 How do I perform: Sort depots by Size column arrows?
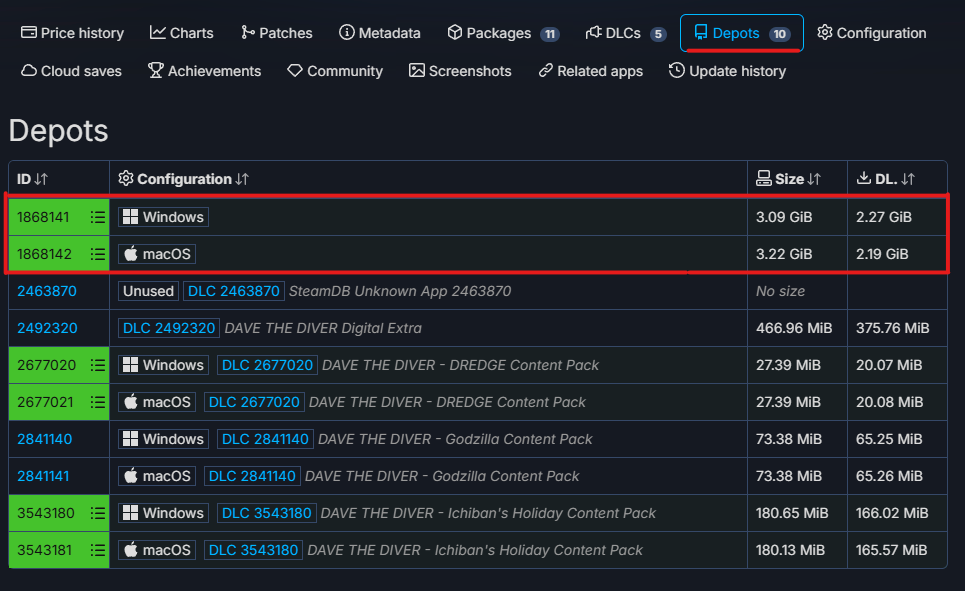pos(814,179)
